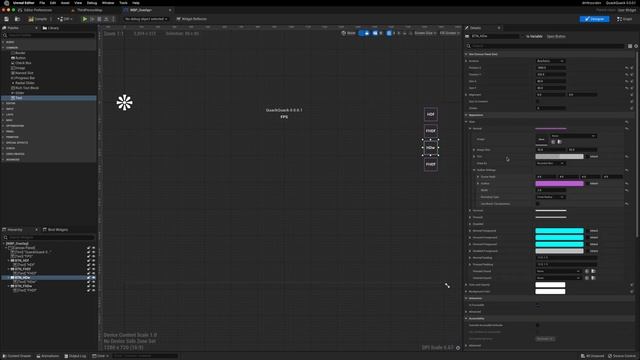Collapse the COMMON palette category
The image size is (640, 360).
tap(3, 48)
